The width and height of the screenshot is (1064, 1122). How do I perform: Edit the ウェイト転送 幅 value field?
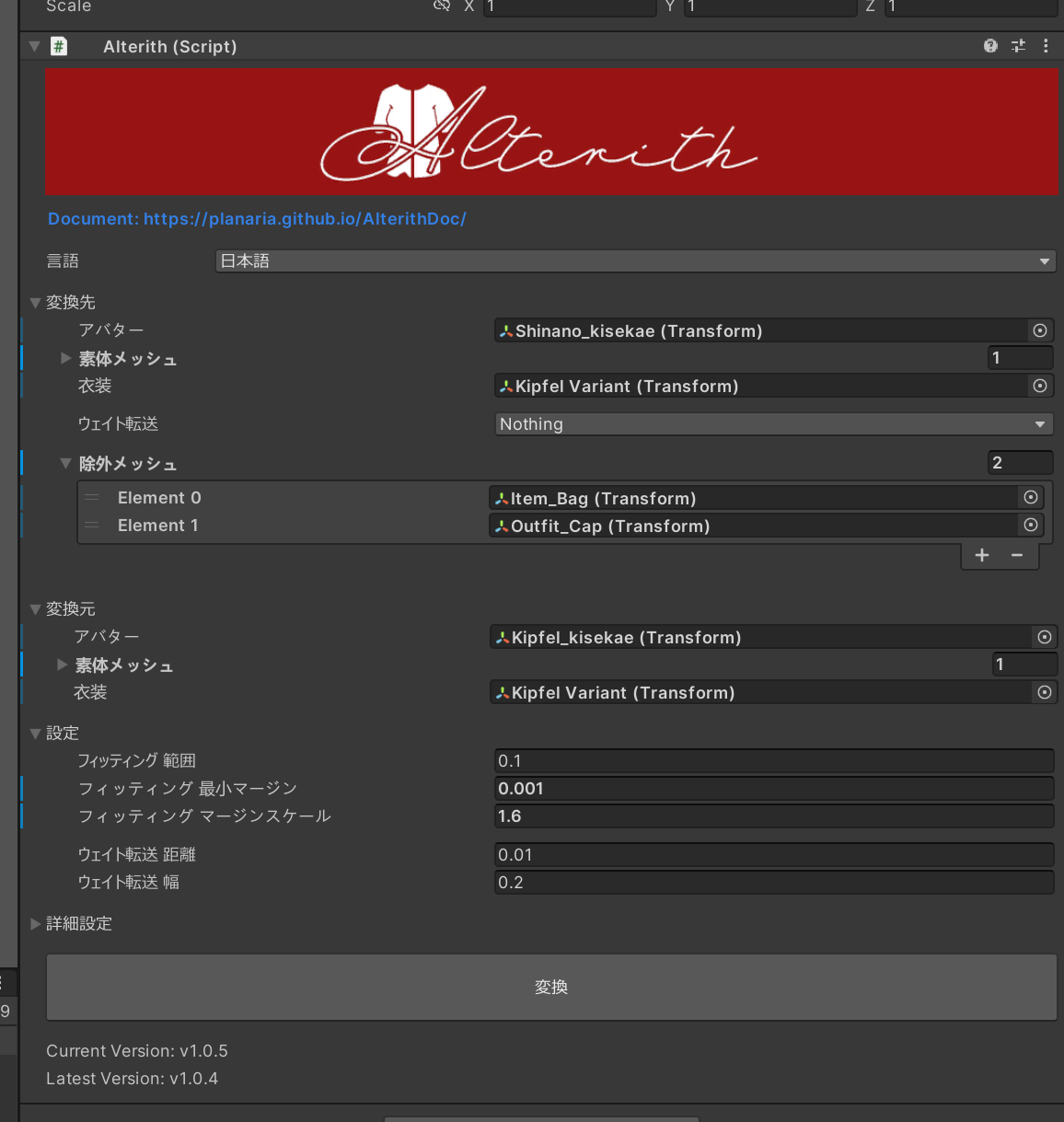pyautogui.click(x=774, y=883)
